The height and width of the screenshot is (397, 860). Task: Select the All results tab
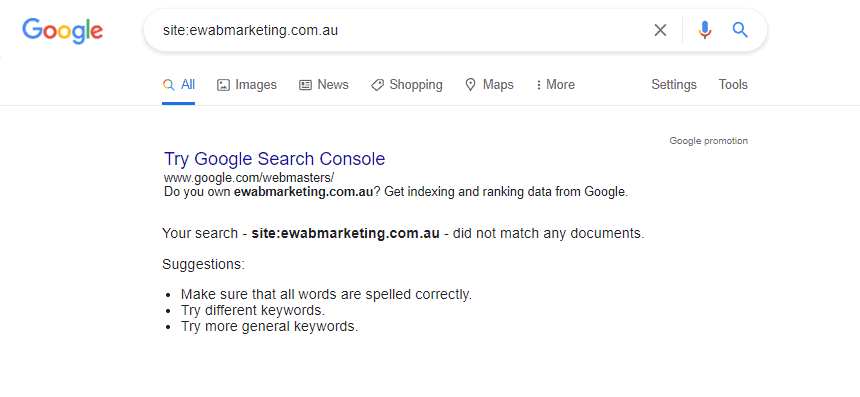(x=179, y=85)
